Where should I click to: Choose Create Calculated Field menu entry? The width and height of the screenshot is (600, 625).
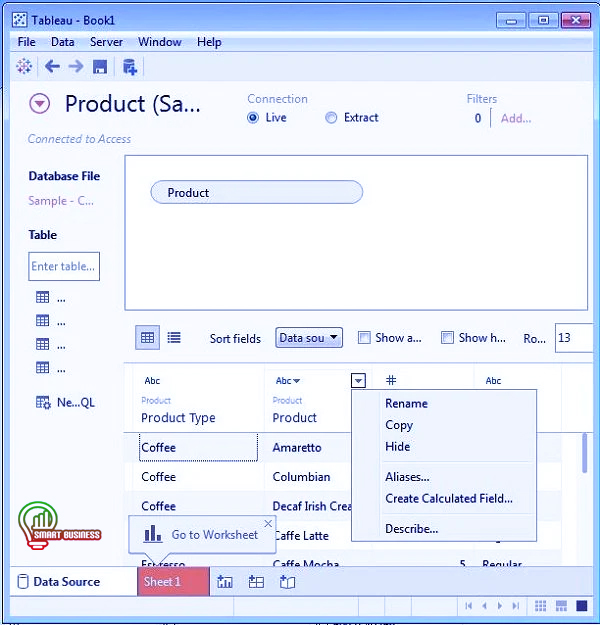(449, 498)
